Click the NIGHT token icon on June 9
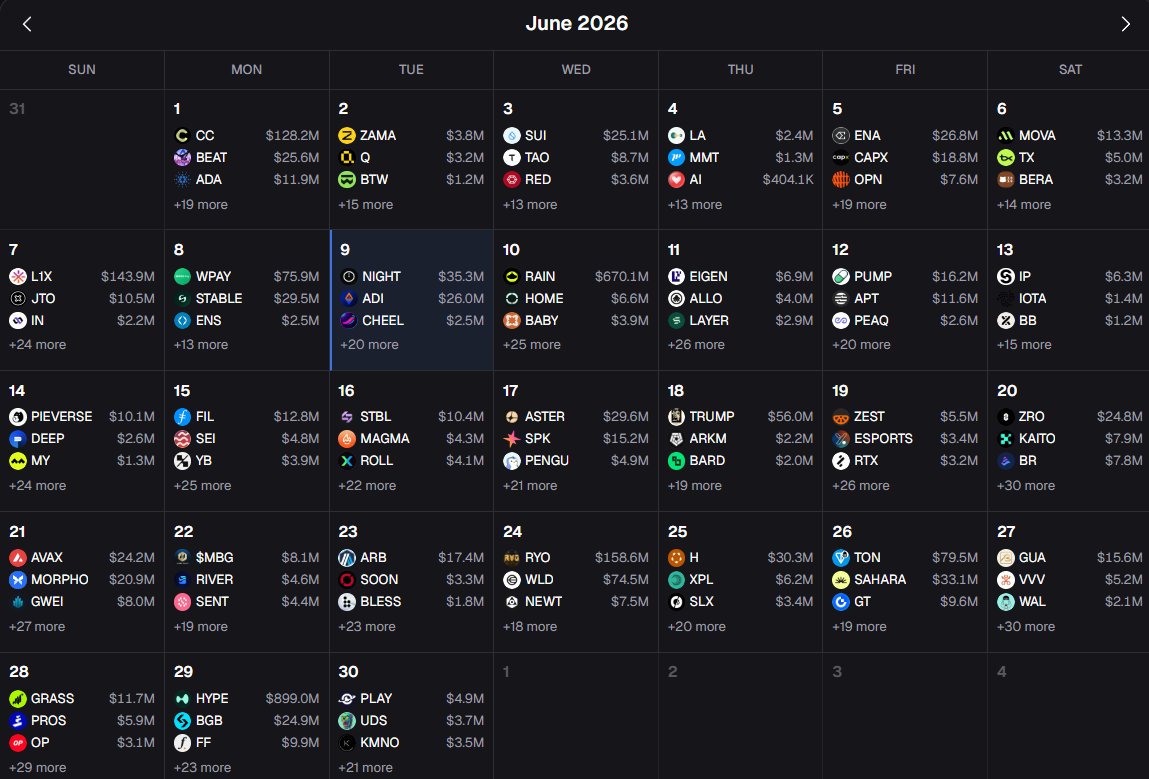Screen dimensions: 1149x779 point(349,276)
